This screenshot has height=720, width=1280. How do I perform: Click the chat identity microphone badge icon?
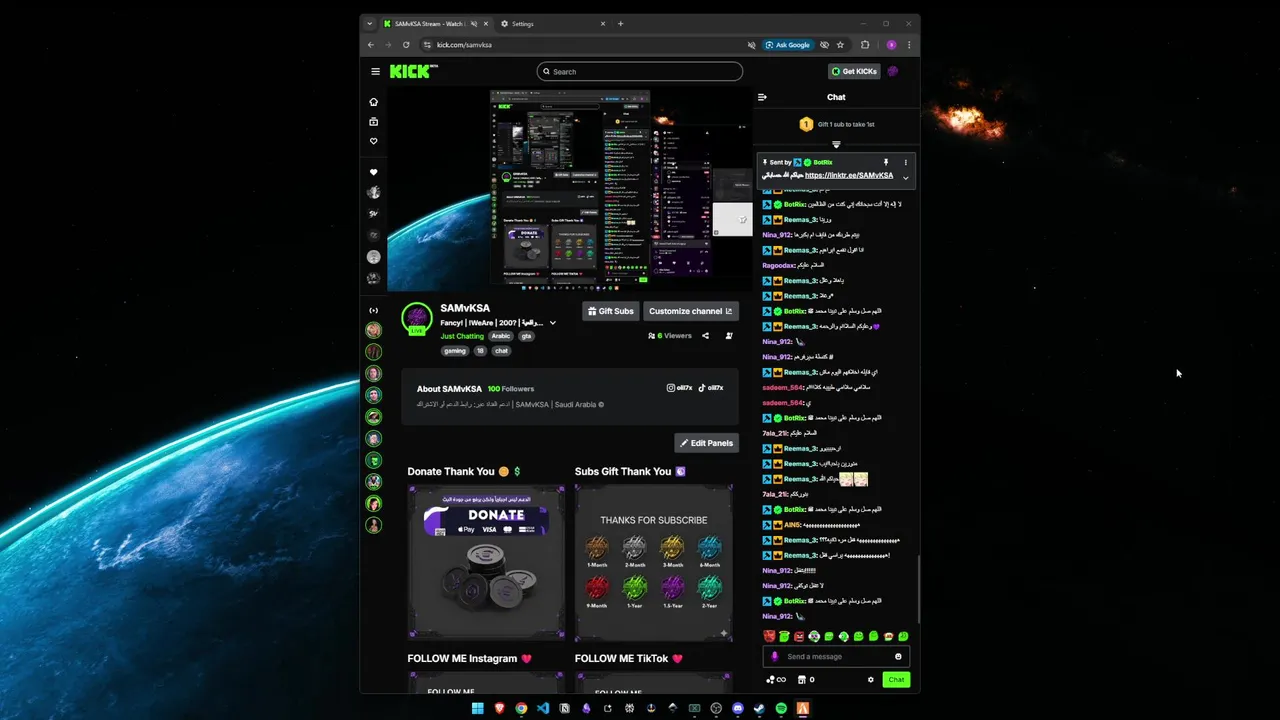tap(774, 657)
